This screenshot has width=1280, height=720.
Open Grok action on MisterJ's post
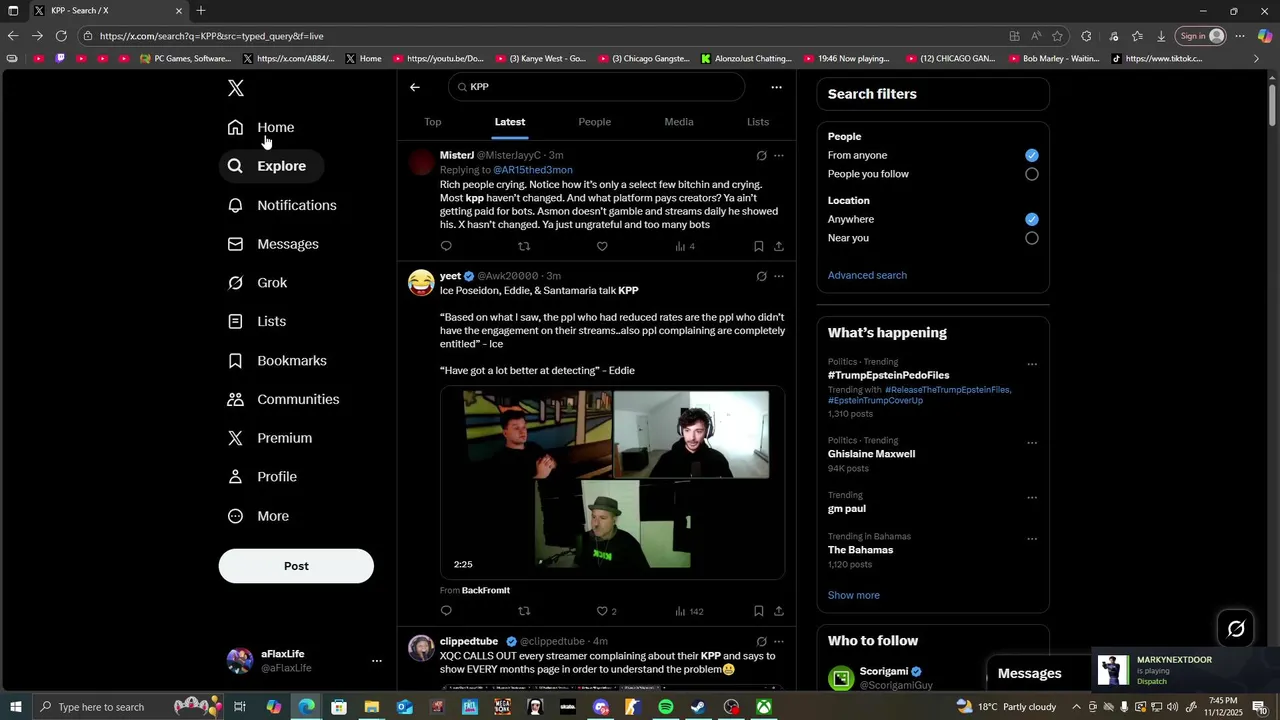(761, 155)
